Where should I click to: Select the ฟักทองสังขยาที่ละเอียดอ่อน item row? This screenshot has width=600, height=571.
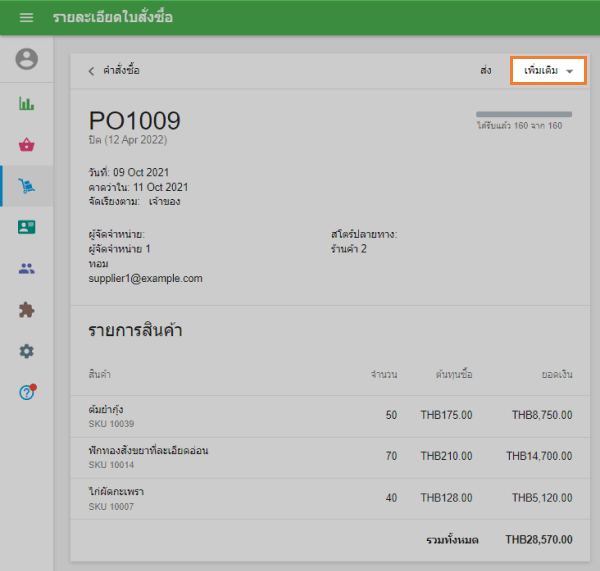330,456
